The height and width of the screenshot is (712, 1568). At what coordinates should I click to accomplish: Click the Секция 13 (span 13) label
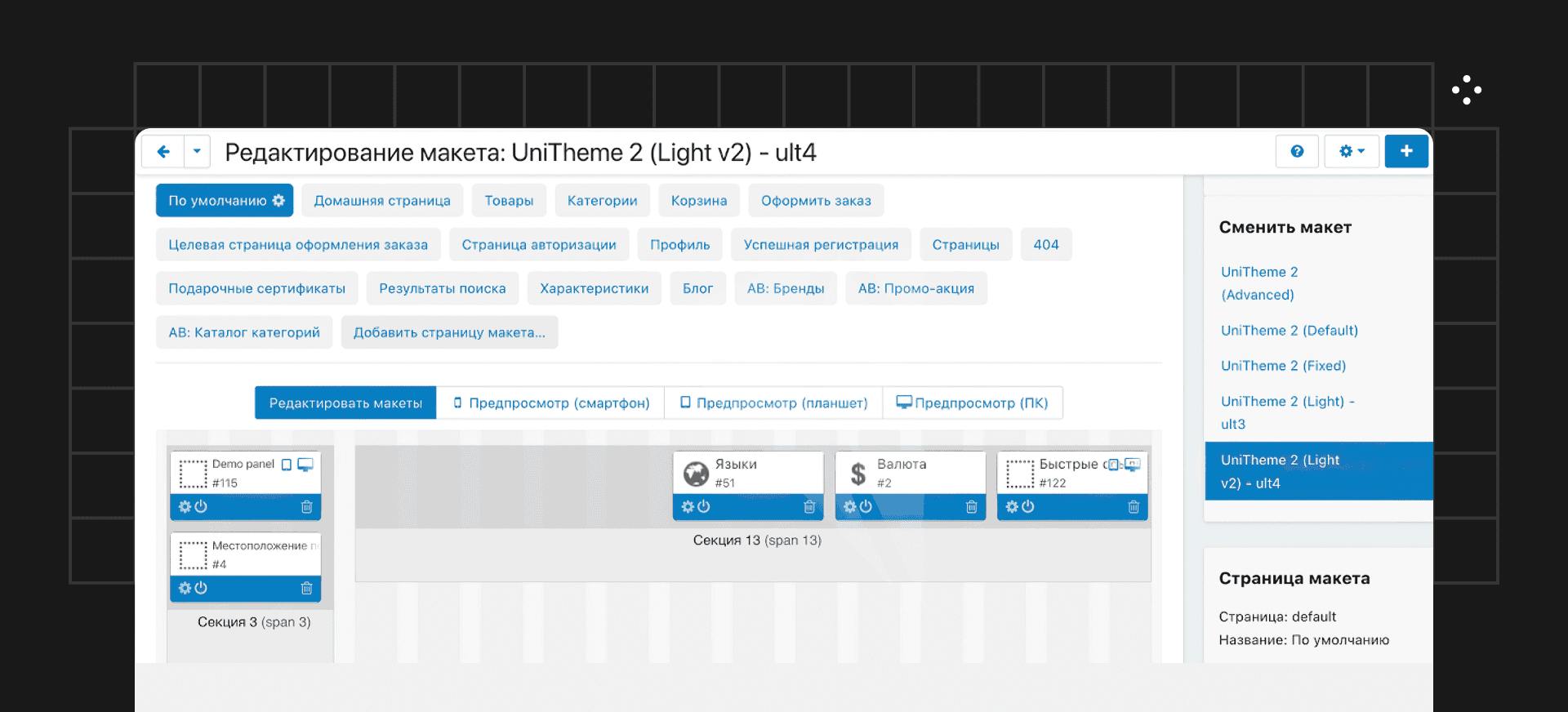point(757,541)
